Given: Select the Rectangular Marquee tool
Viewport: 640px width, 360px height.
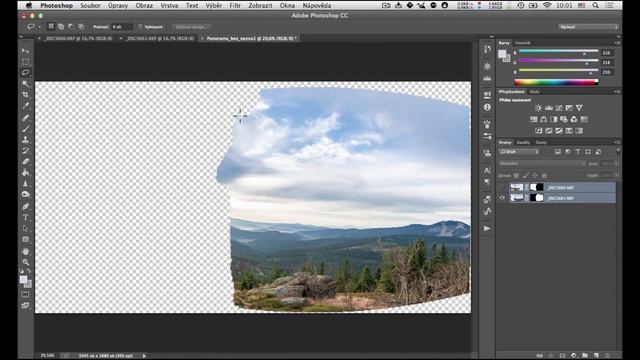Looking at the screenshot, I should coord(26,62).
